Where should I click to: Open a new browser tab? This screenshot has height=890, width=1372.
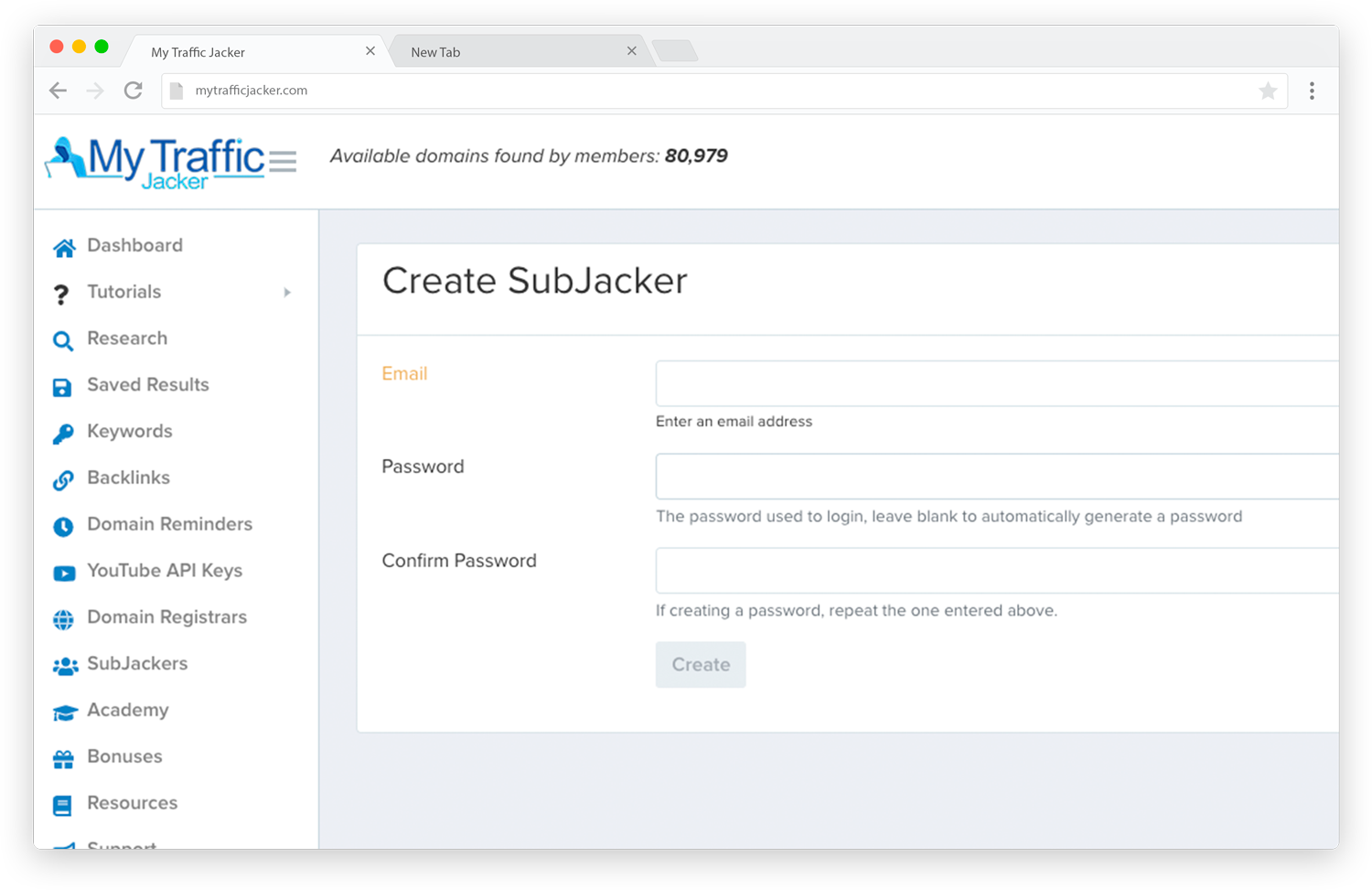tap(676, 51)
